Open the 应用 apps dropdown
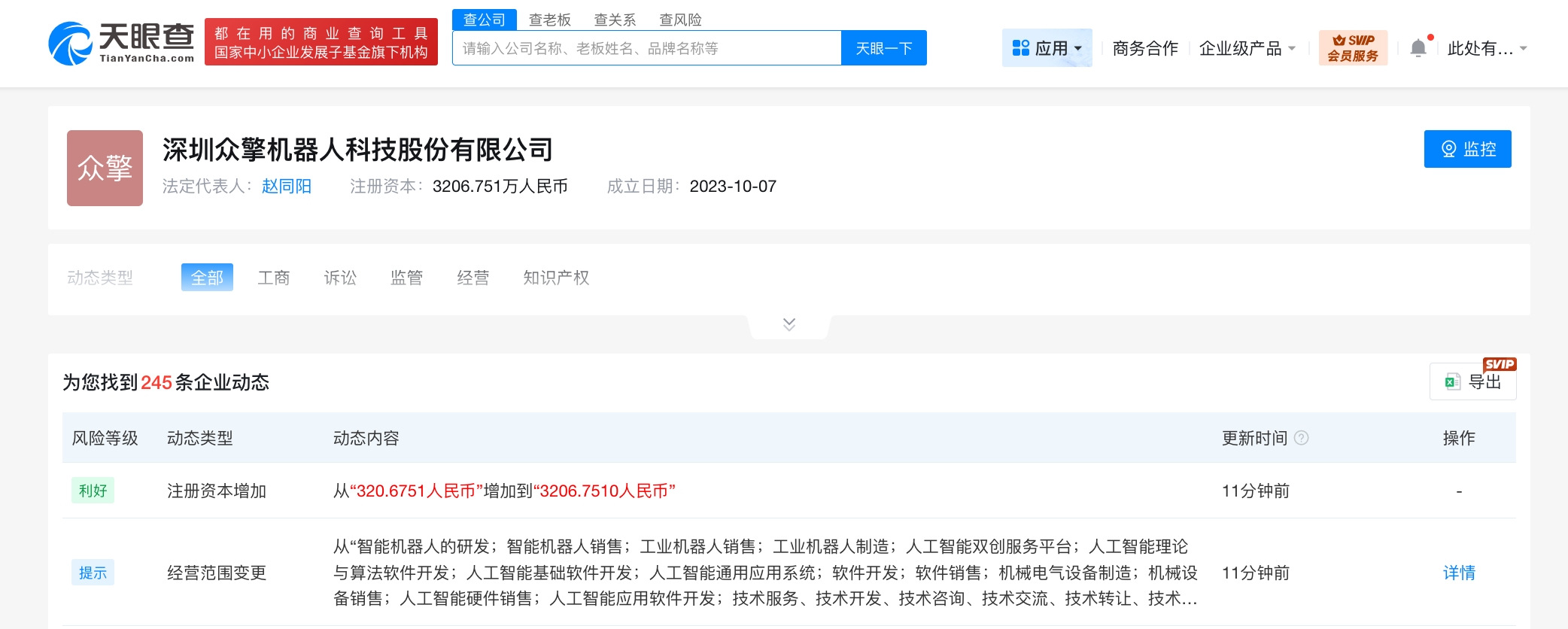 coord(1047,48)
